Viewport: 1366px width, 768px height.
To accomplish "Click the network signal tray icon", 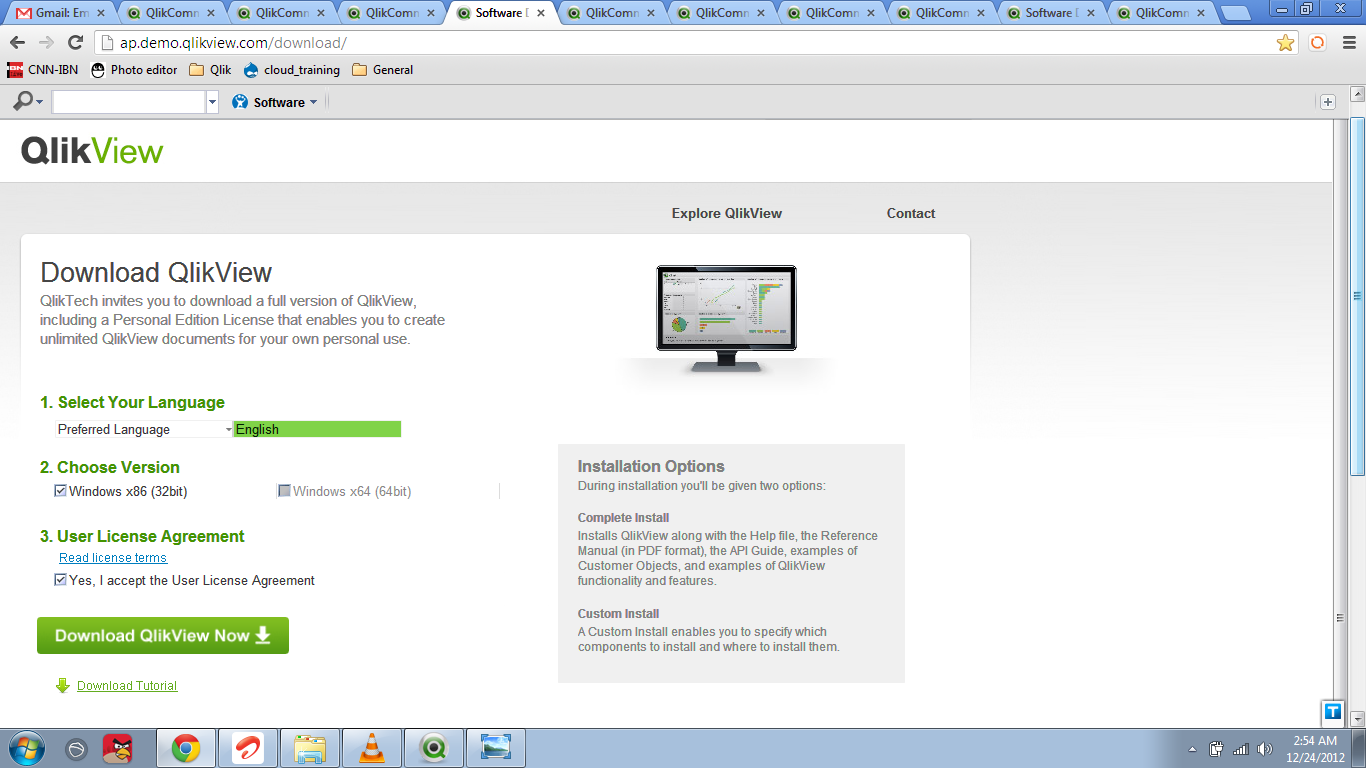I will 1241,749.
